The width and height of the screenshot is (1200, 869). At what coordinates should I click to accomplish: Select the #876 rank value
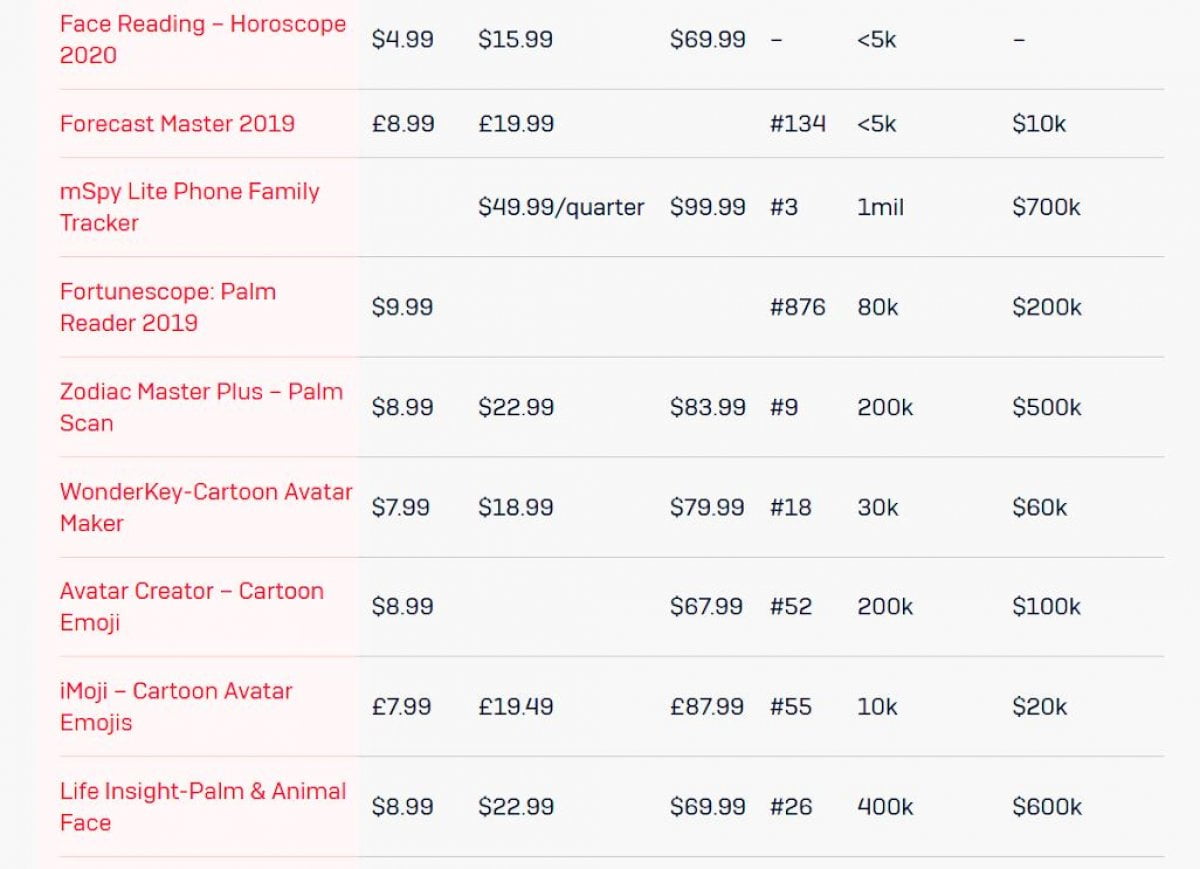798,307
